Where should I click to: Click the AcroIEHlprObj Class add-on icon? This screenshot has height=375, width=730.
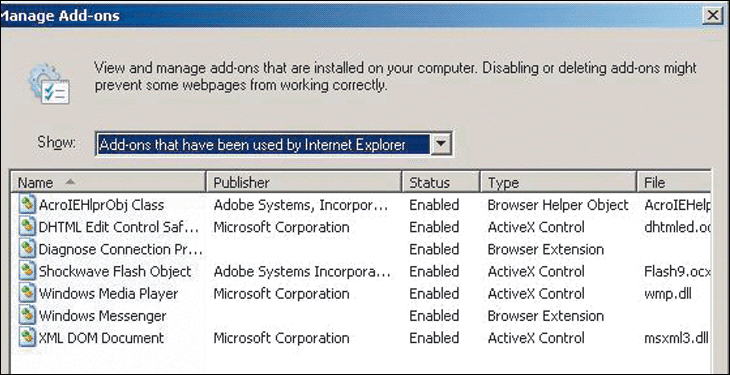(27, 205)
